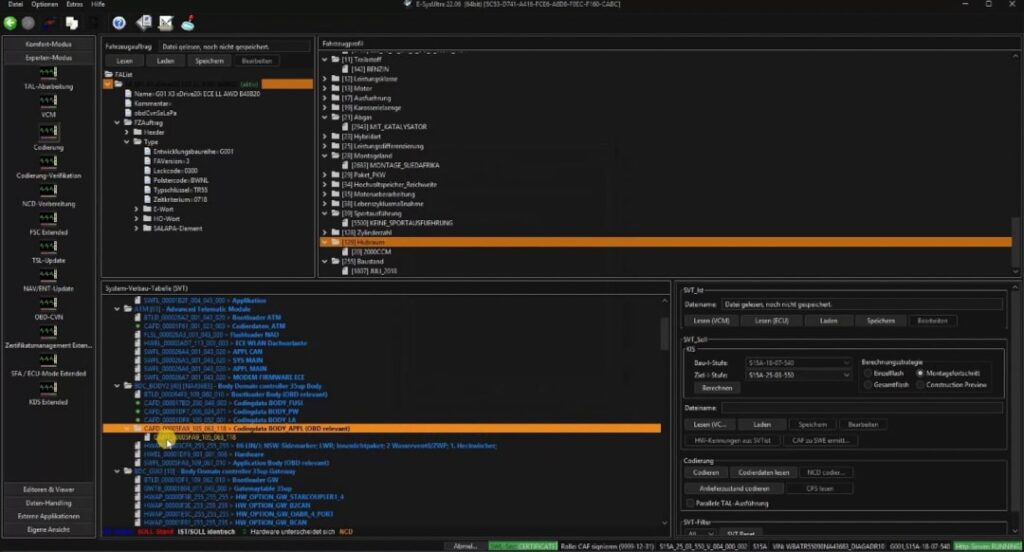Open the Codierung-Verifikation module icon

pyautogui.click(x=48, y=162)
